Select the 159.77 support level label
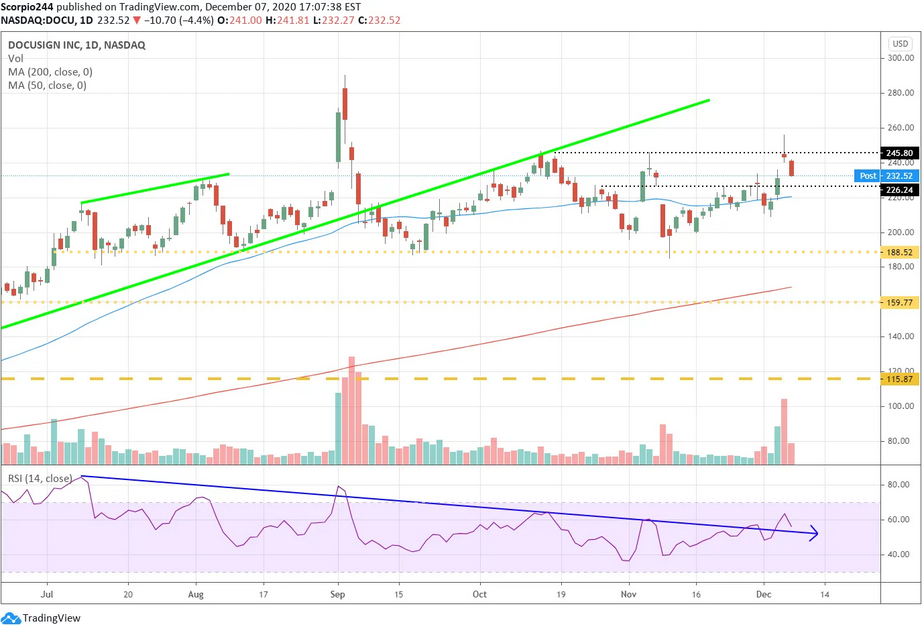The width and height of the screenshot is (922, 625). tap(899, 303)
